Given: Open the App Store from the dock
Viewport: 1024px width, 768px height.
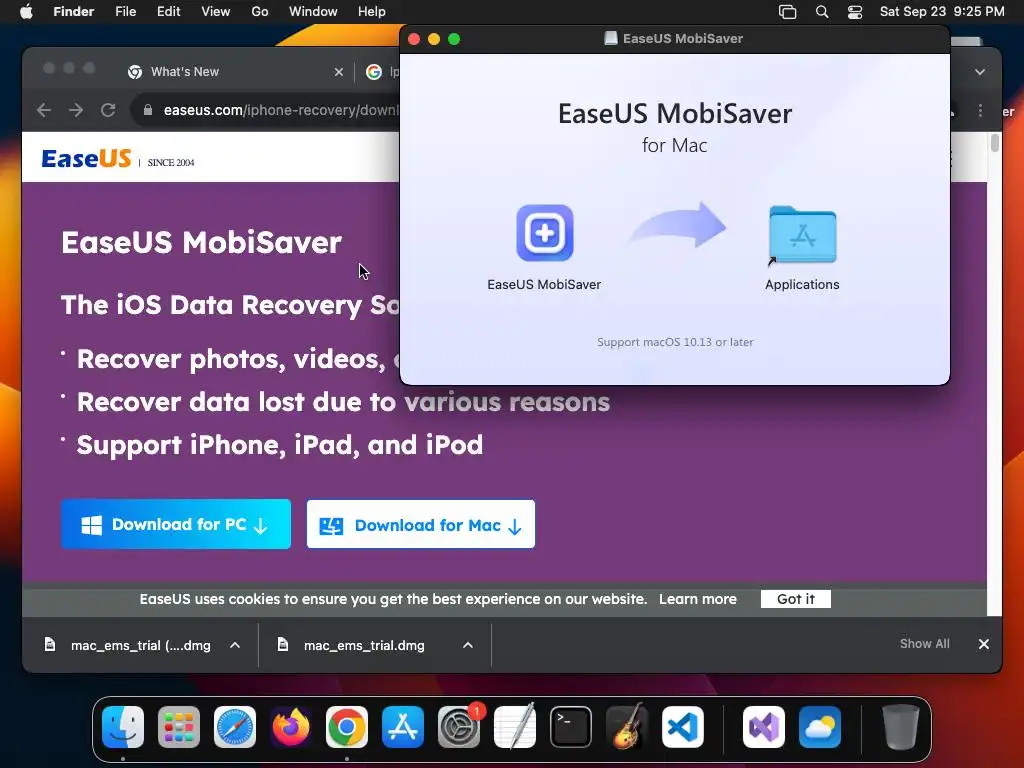Looking at the screenshot, I should coord(403,727).
